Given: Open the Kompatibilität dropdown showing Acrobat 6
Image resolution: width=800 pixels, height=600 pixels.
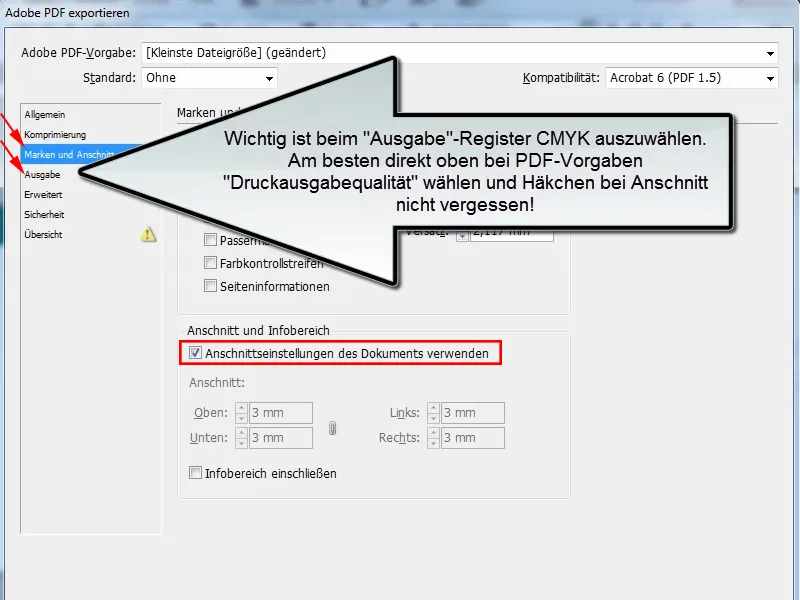Looking at the screenshot, I should click(x=692, y=78).
